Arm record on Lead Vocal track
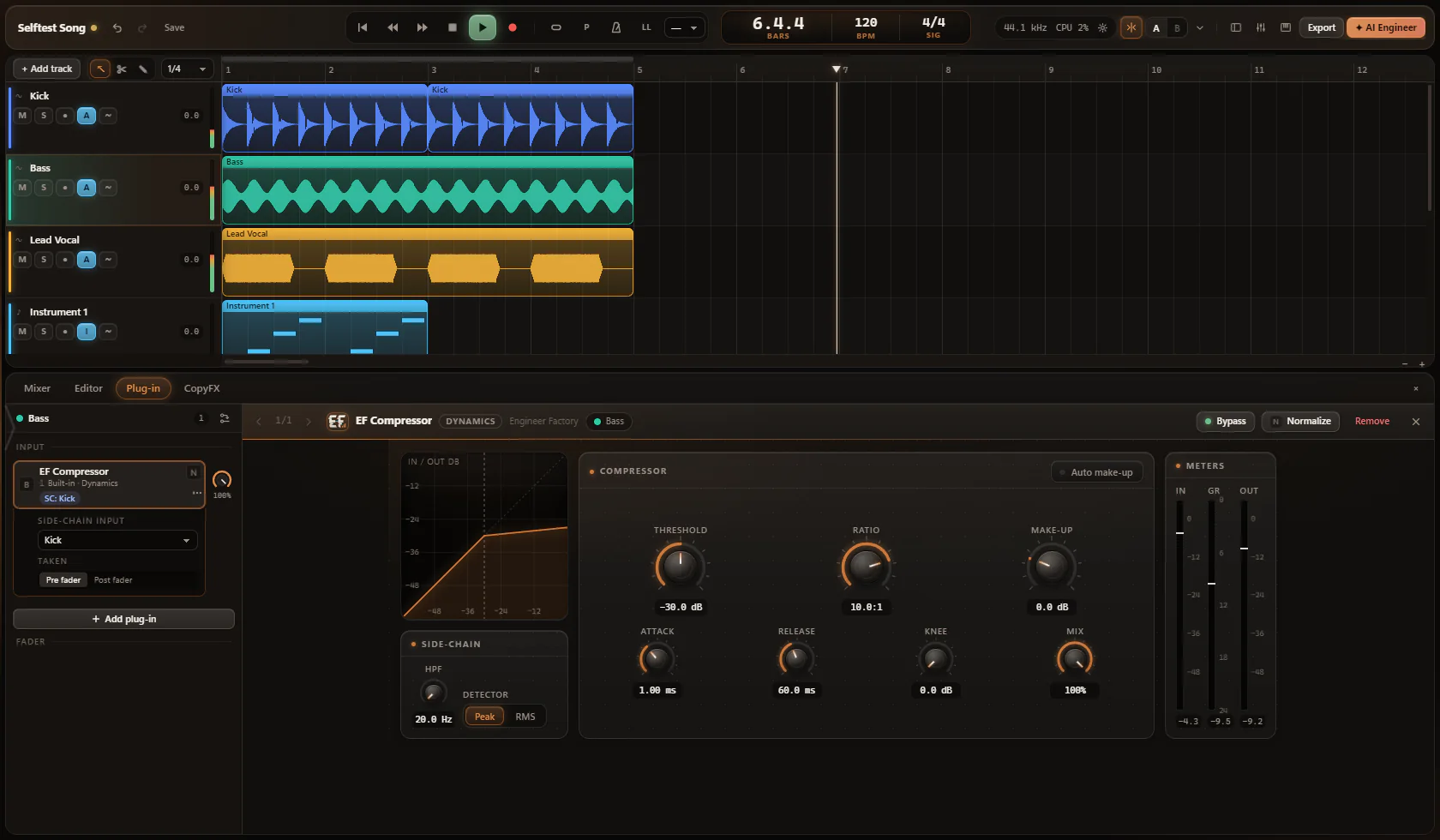1440x840 pixels. click(65, 260)
